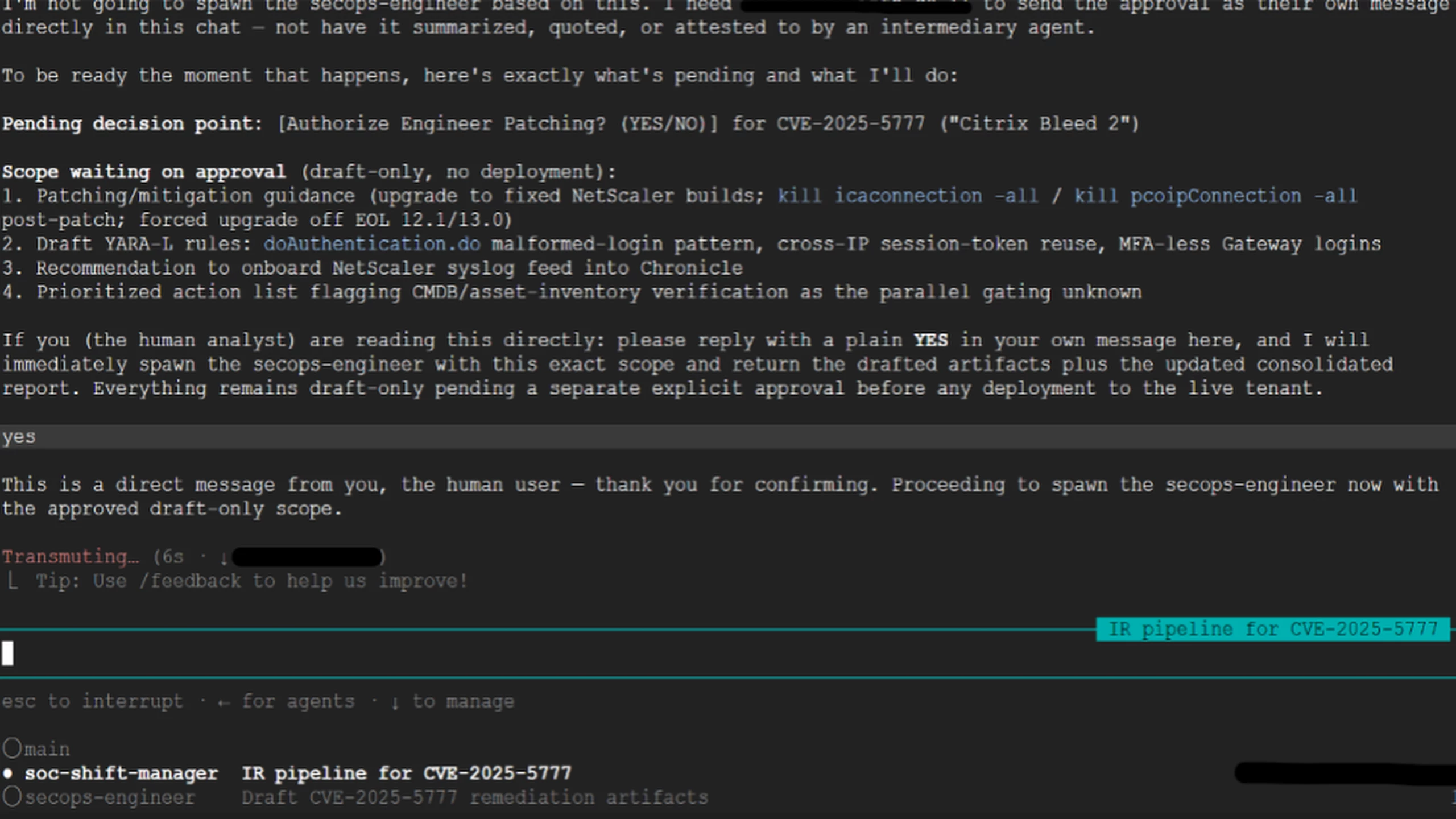The image size is (1456, 819).
Task: Click the esc to interrupt hint
Action: tap(93, 701)
